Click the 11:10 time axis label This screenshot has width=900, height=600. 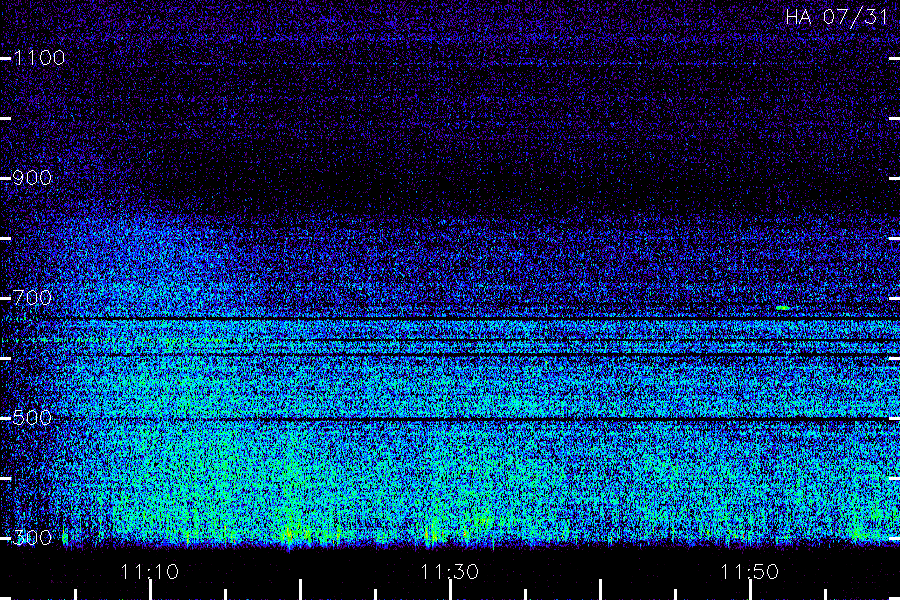150,572
